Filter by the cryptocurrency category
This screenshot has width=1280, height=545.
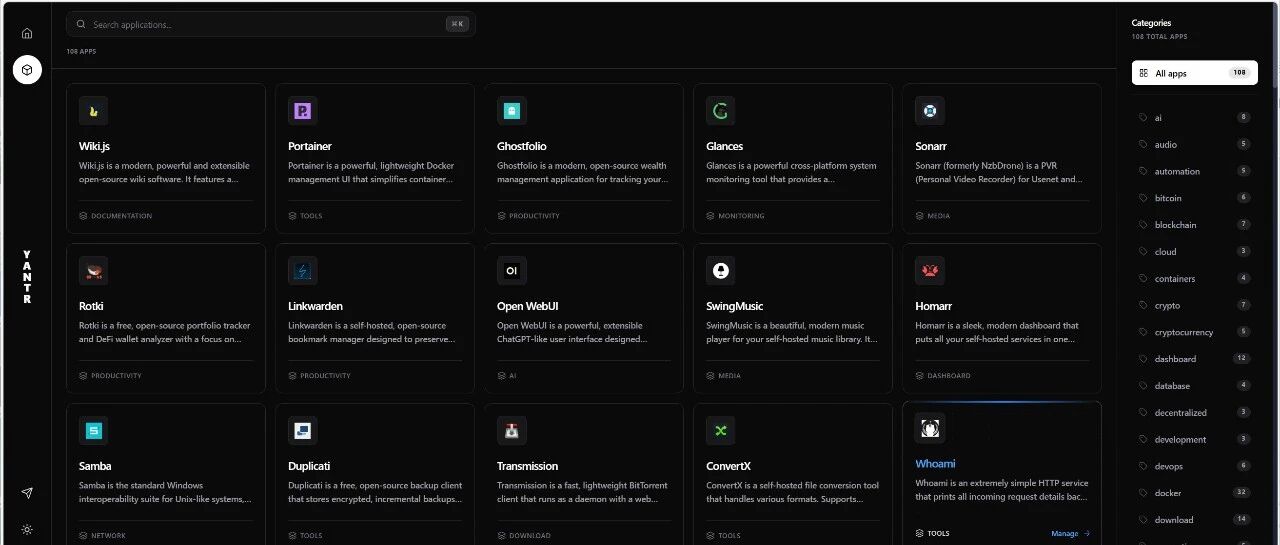(1194, 332)
